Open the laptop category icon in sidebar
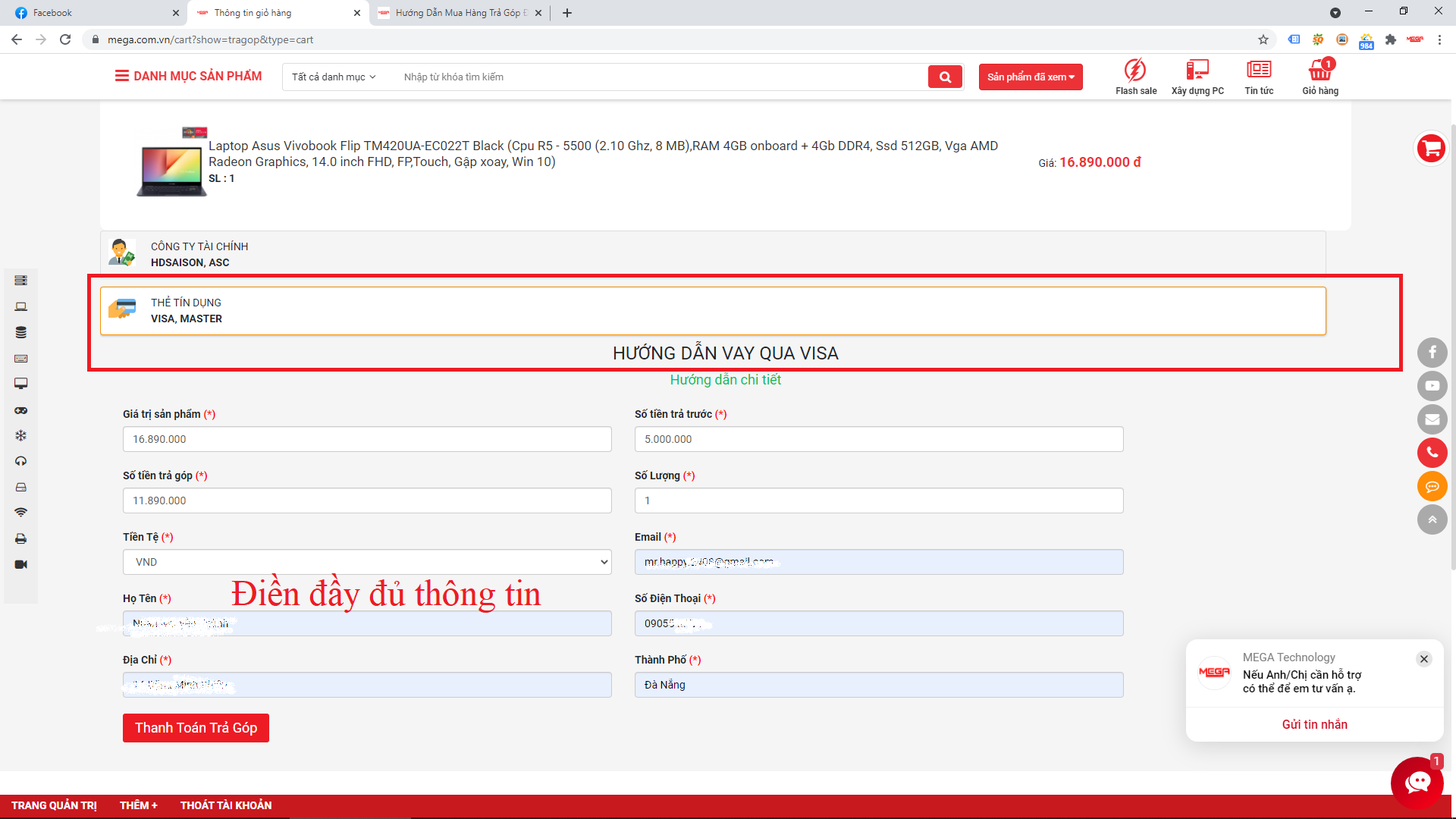 pos(20,306)
